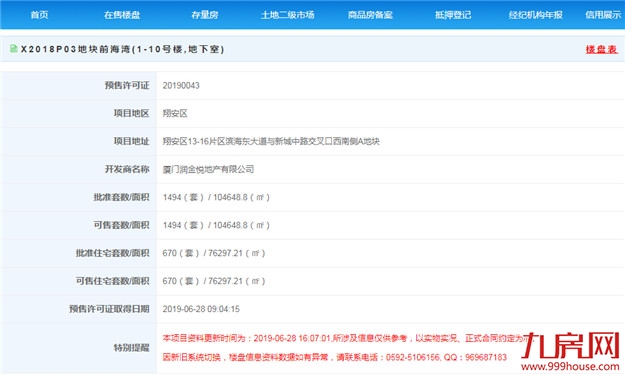Click the 预售许可证取得日期 row label

[x=109, y=309]
